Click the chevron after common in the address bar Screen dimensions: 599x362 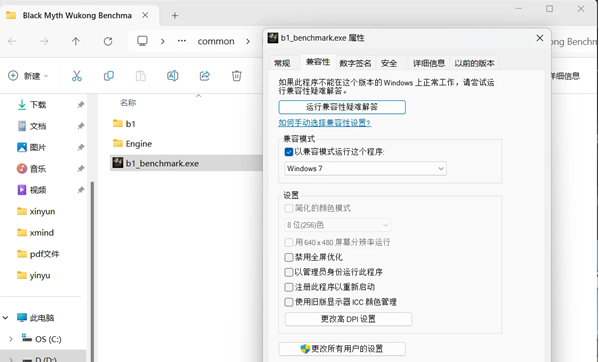[x=248, y=41]
